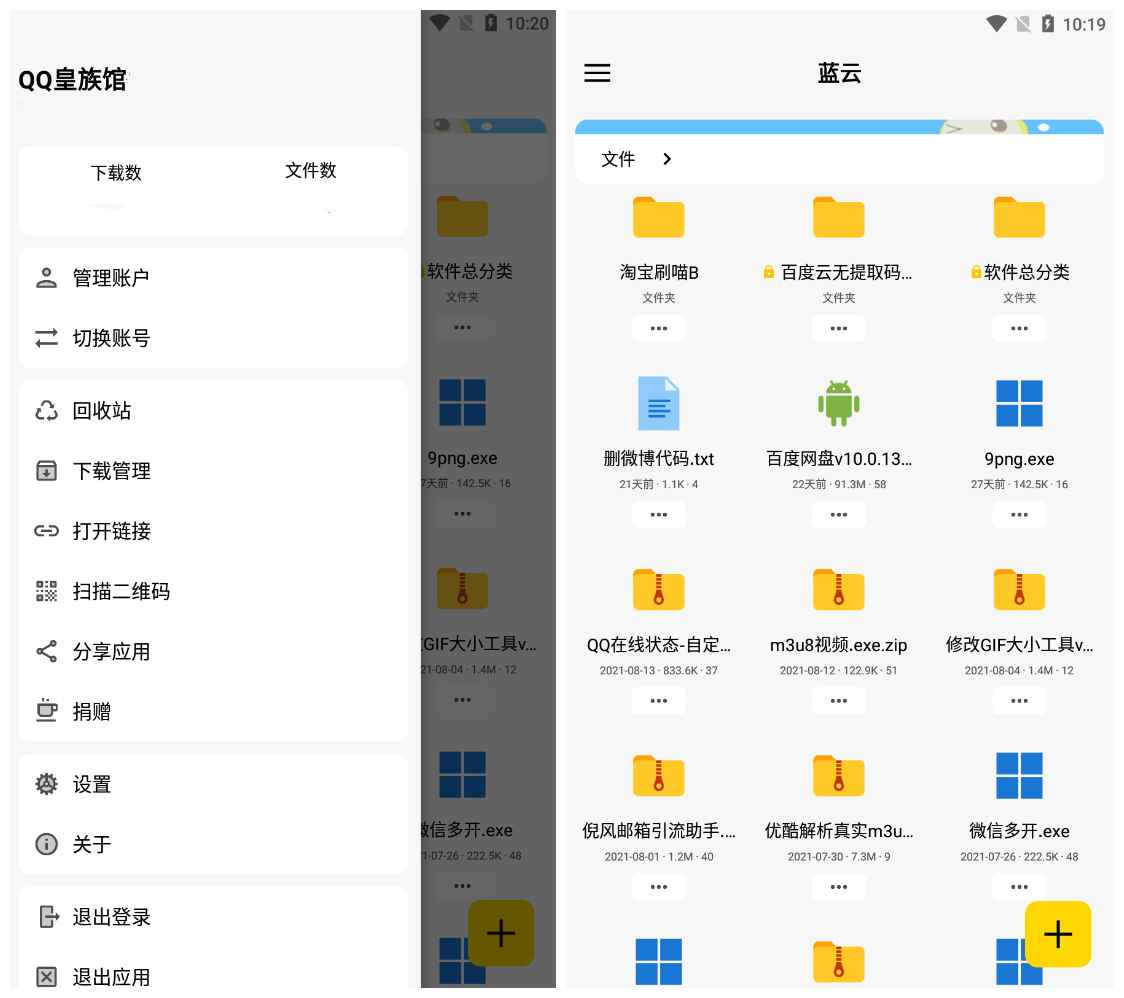The height and width of the screenshot is (998, 1124).
Task: Choose 打开链接 in the drawer
Action: click(x=111, y=531)
